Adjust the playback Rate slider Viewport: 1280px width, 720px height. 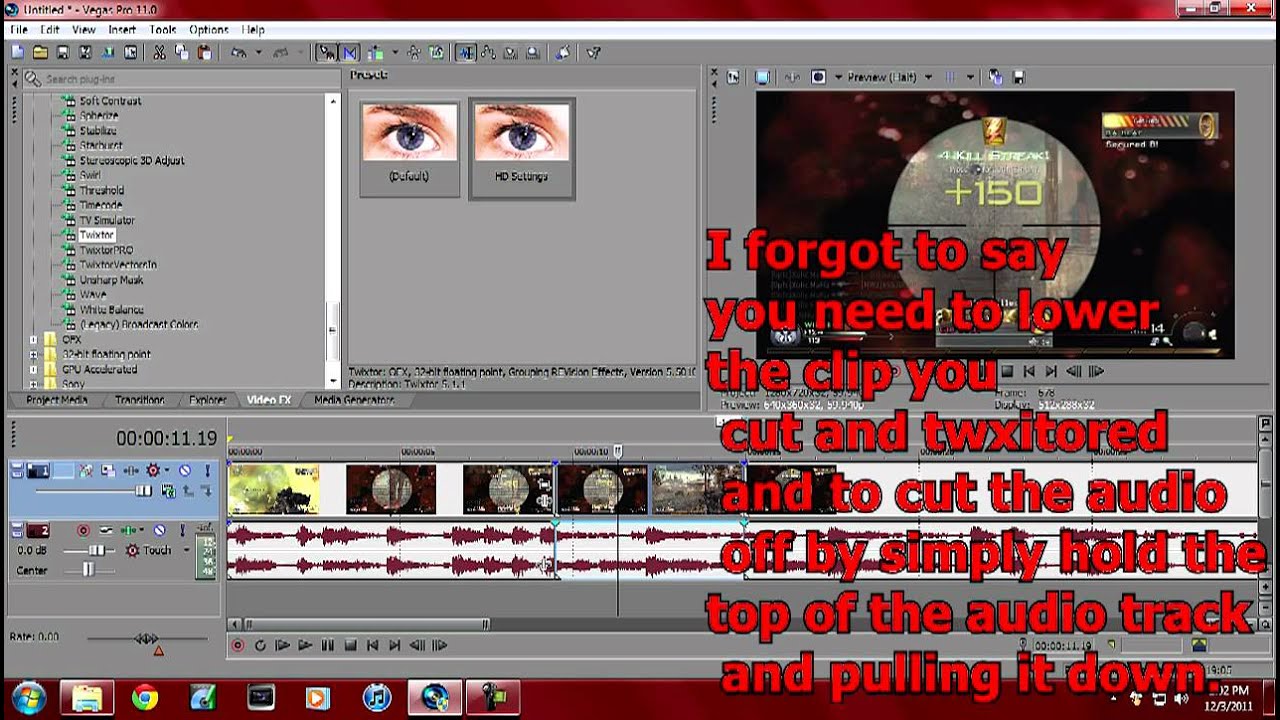coord(147,638)
